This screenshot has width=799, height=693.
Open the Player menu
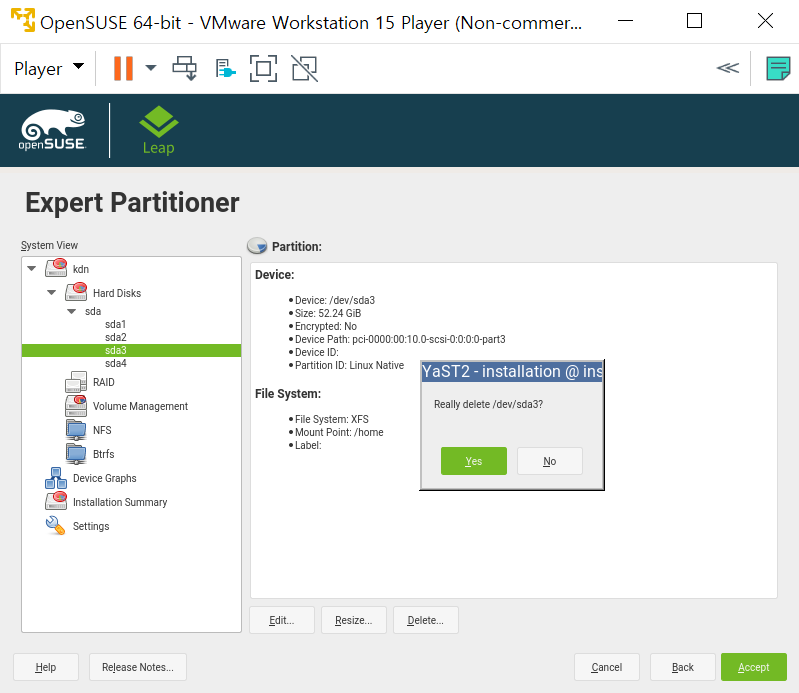[48, 68]
